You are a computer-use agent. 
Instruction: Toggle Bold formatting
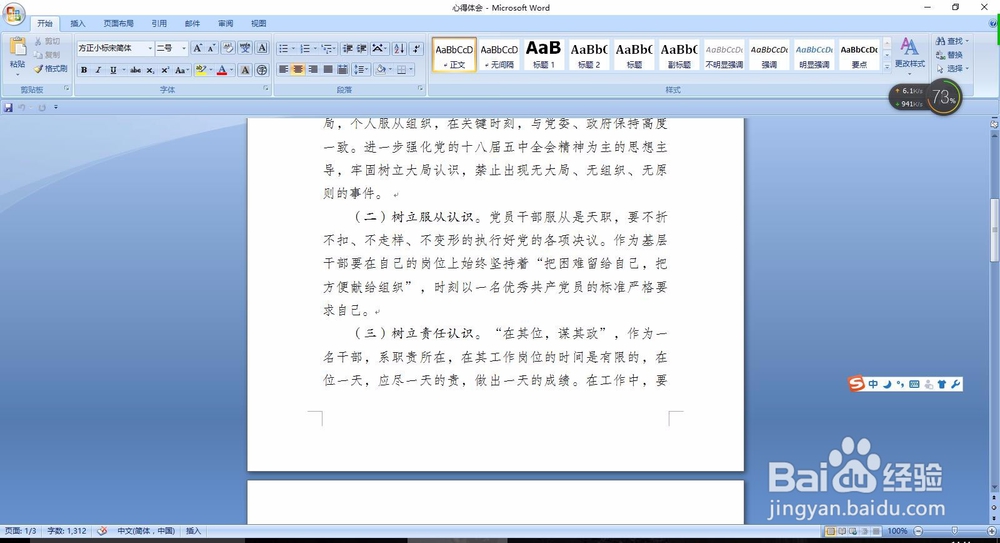click(84, 70)
